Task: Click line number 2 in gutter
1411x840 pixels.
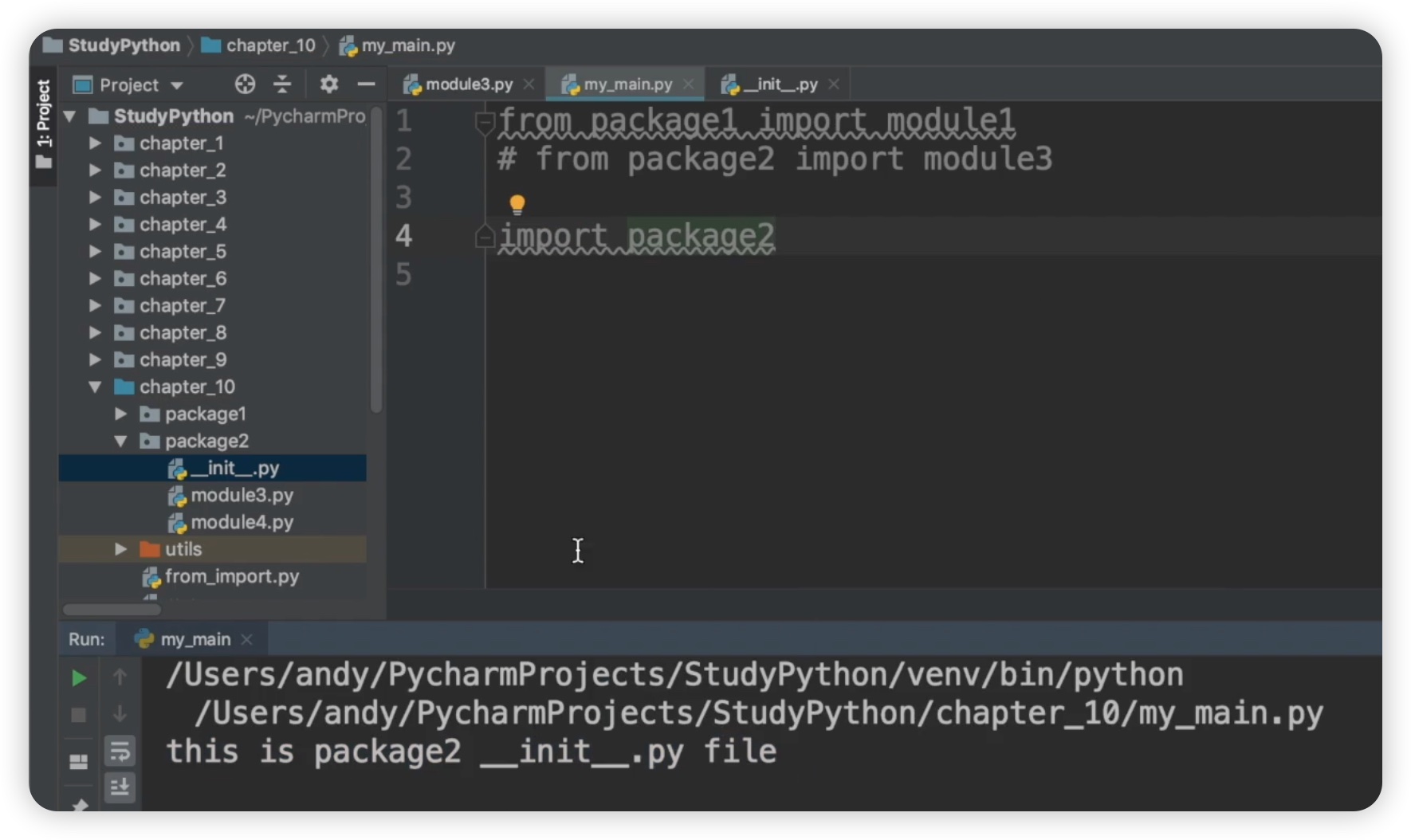Action: [404, 159]
